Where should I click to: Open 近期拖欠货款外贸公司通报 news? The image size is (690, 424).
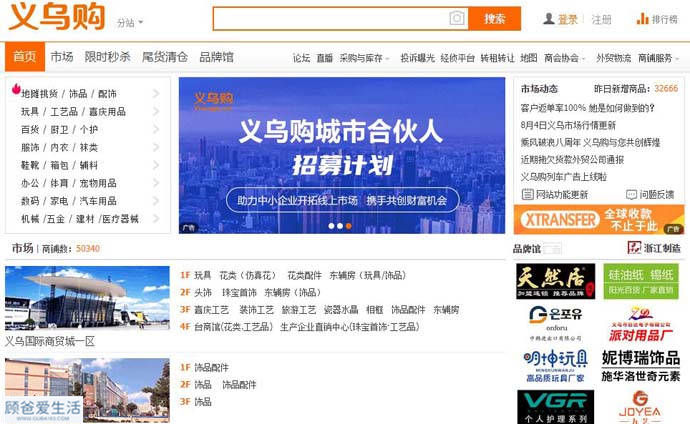[572, 160]
